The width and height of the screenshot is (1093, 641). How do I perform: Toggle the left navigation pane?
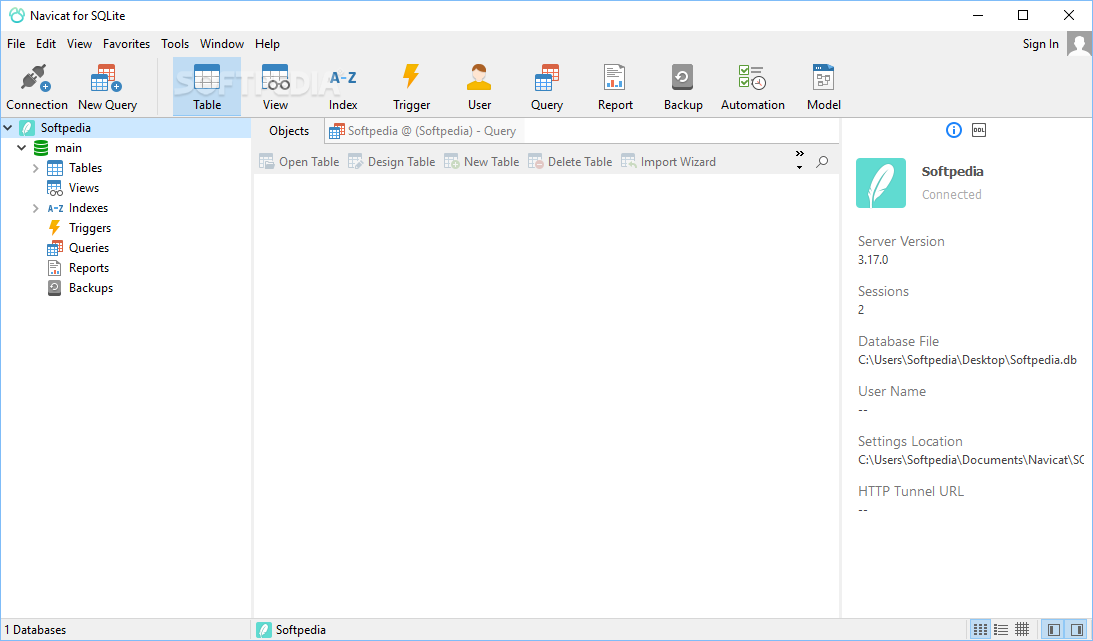1054,630
